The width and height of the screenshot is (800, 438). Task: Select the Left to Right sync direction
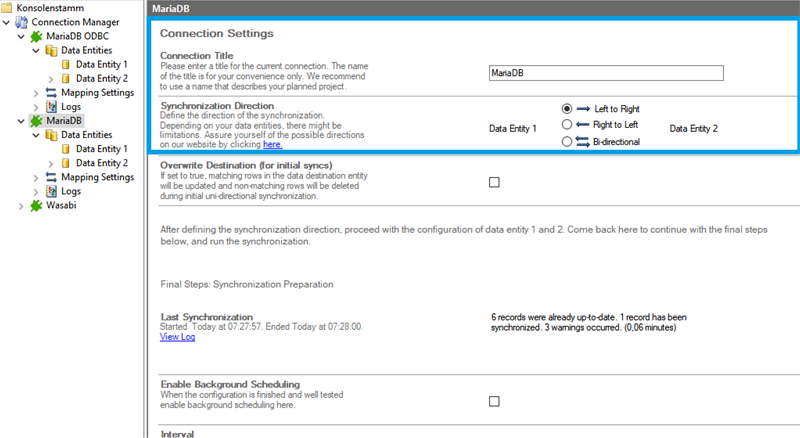click(567, 108)
